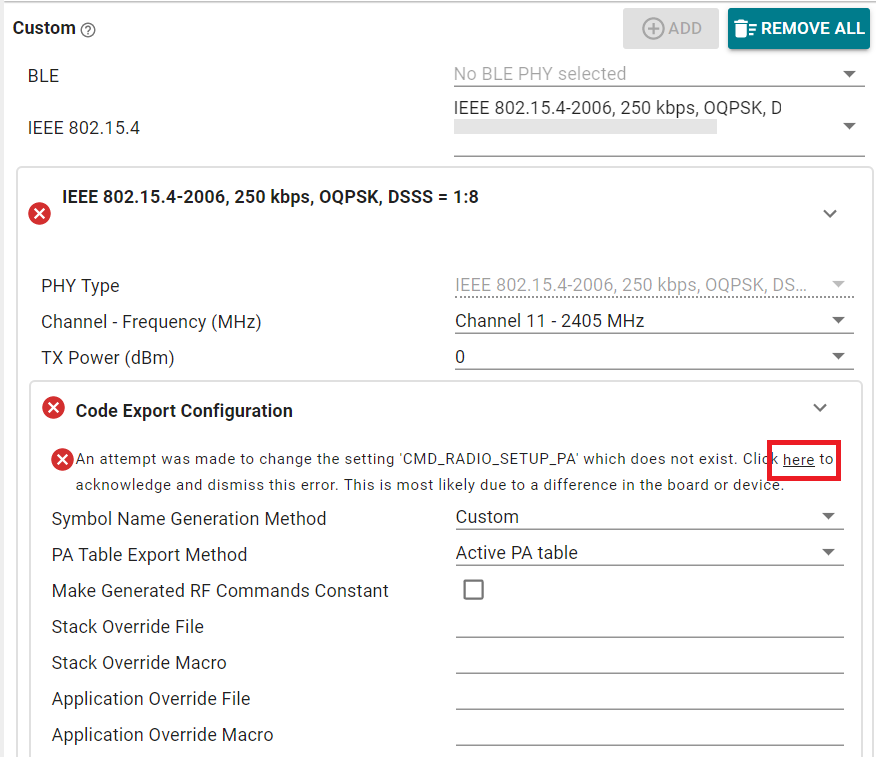This screenshot has height=757, width=876.
Task: Click the Stack Override File input field
Action: (x=648, y=626)
